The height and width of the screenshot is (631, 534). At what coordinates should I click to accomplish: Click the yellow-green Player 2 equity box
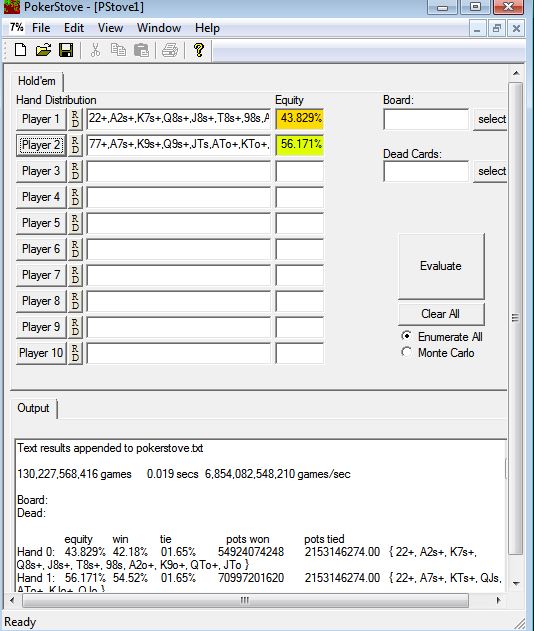[300, 144]
